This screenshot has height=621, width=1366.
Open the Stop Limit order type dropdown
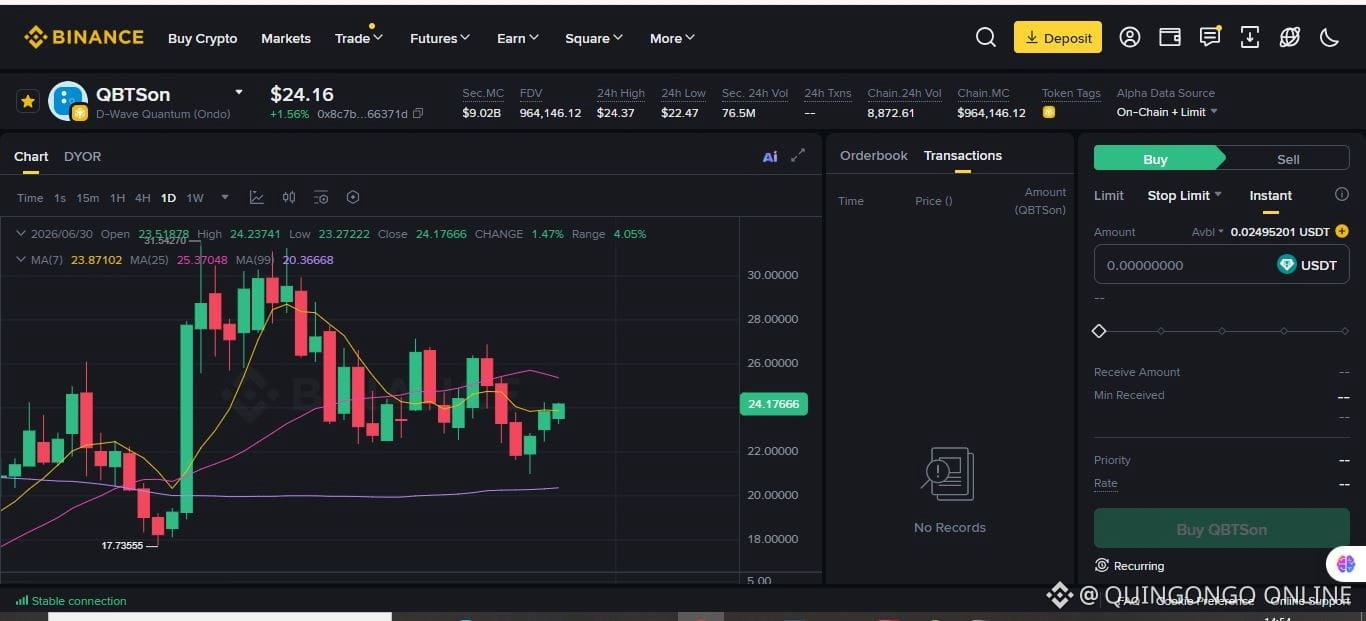(1185, 195)
